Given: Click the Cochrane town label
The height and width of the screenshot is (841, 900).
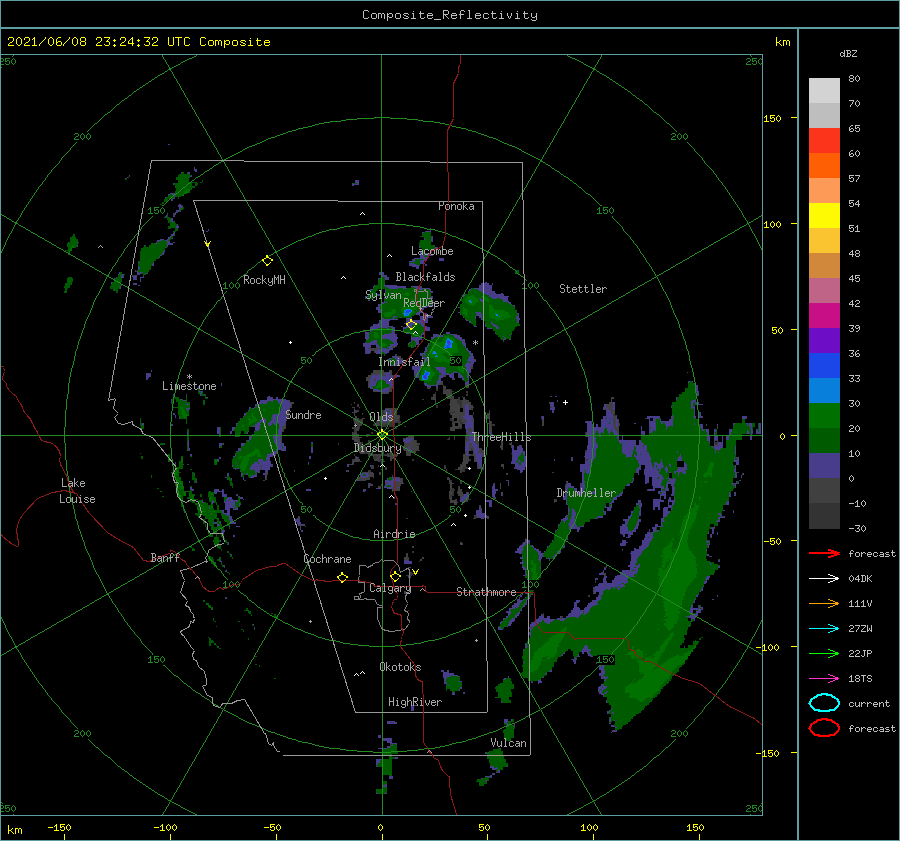Looking at the screenshot, I should (327, 559).
